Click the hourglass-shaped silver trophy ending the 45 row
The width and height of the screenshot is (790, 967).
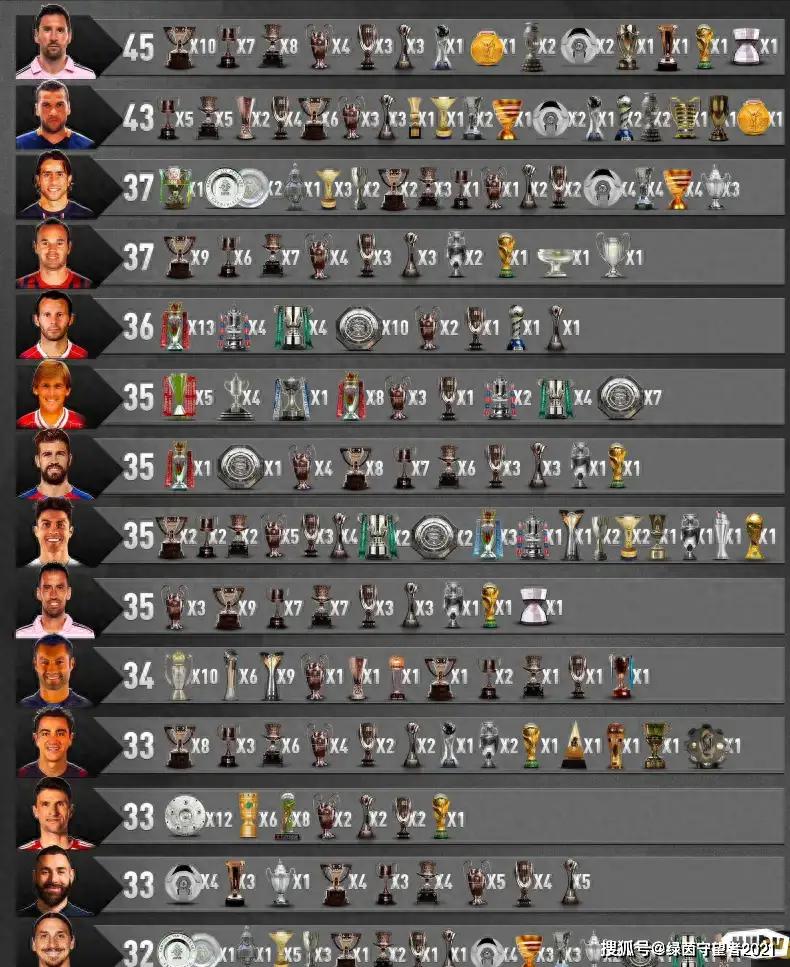pos(745,46)
